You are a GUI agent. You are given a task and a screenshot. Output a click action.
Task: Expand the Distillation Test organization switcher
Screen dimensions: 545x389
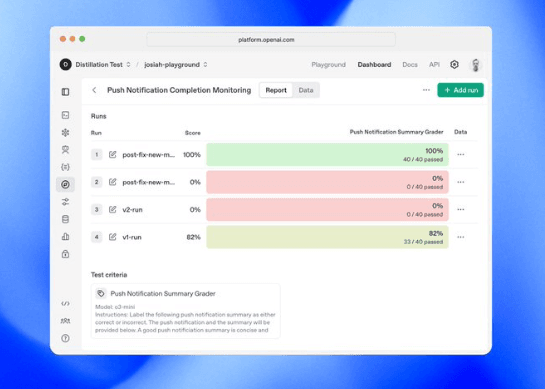[128, 65]
